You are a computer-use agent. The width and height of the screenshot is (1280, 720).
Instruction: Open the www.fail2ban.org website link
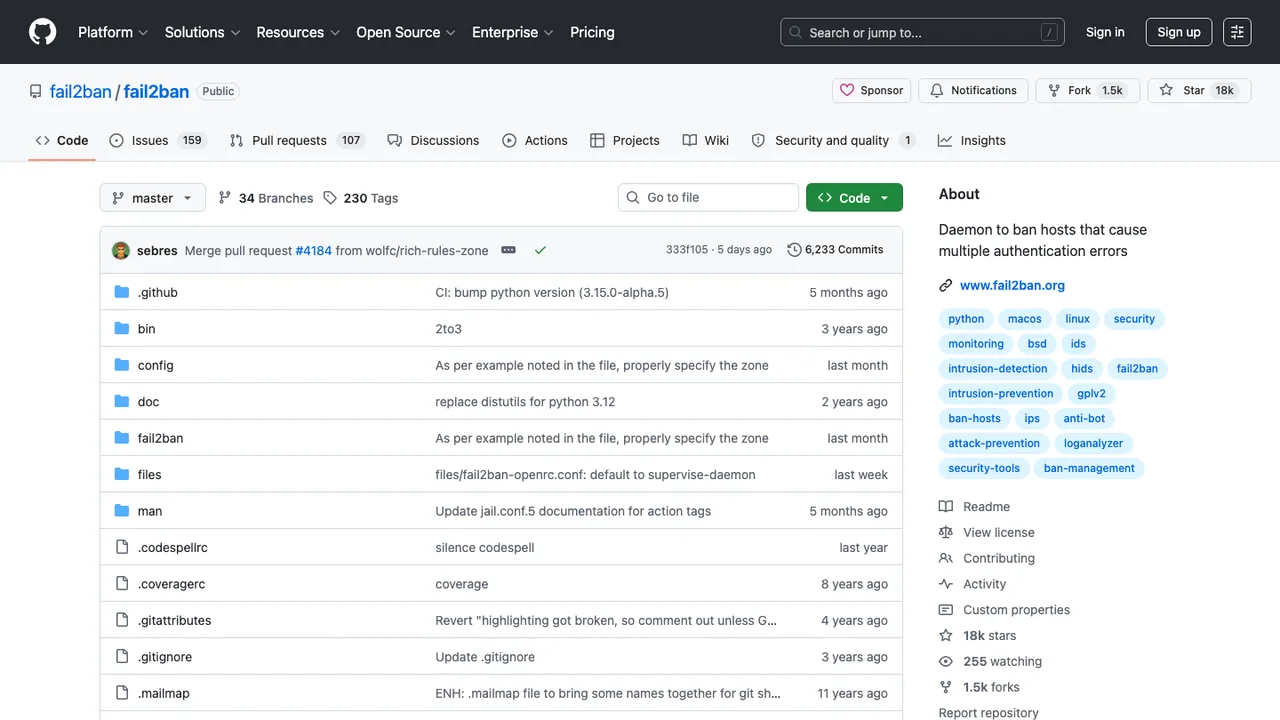pyautogui.click(x=1012, y=286)
